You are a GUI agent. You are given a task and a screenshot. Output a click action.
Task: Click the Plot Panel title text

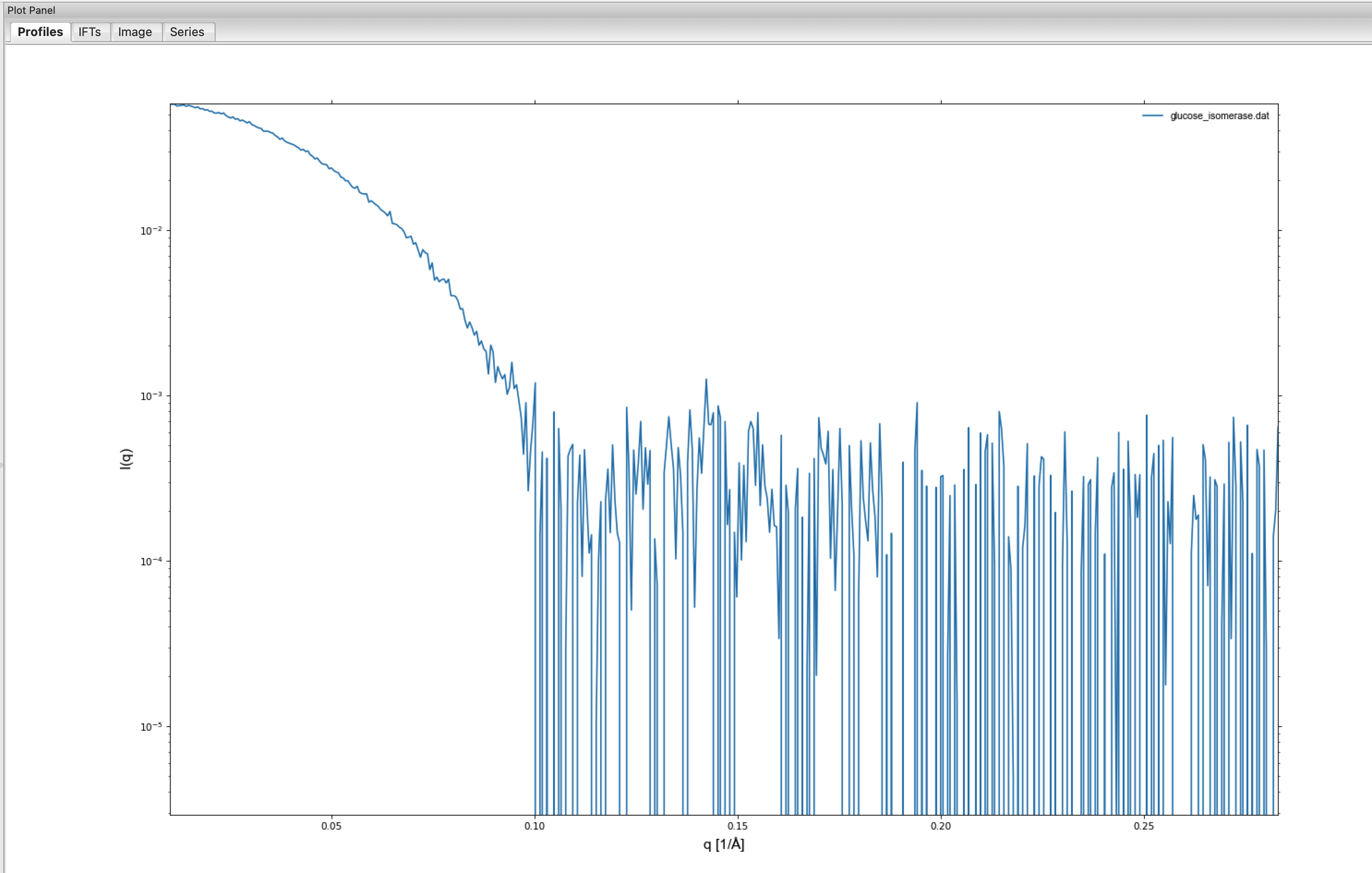31,10
